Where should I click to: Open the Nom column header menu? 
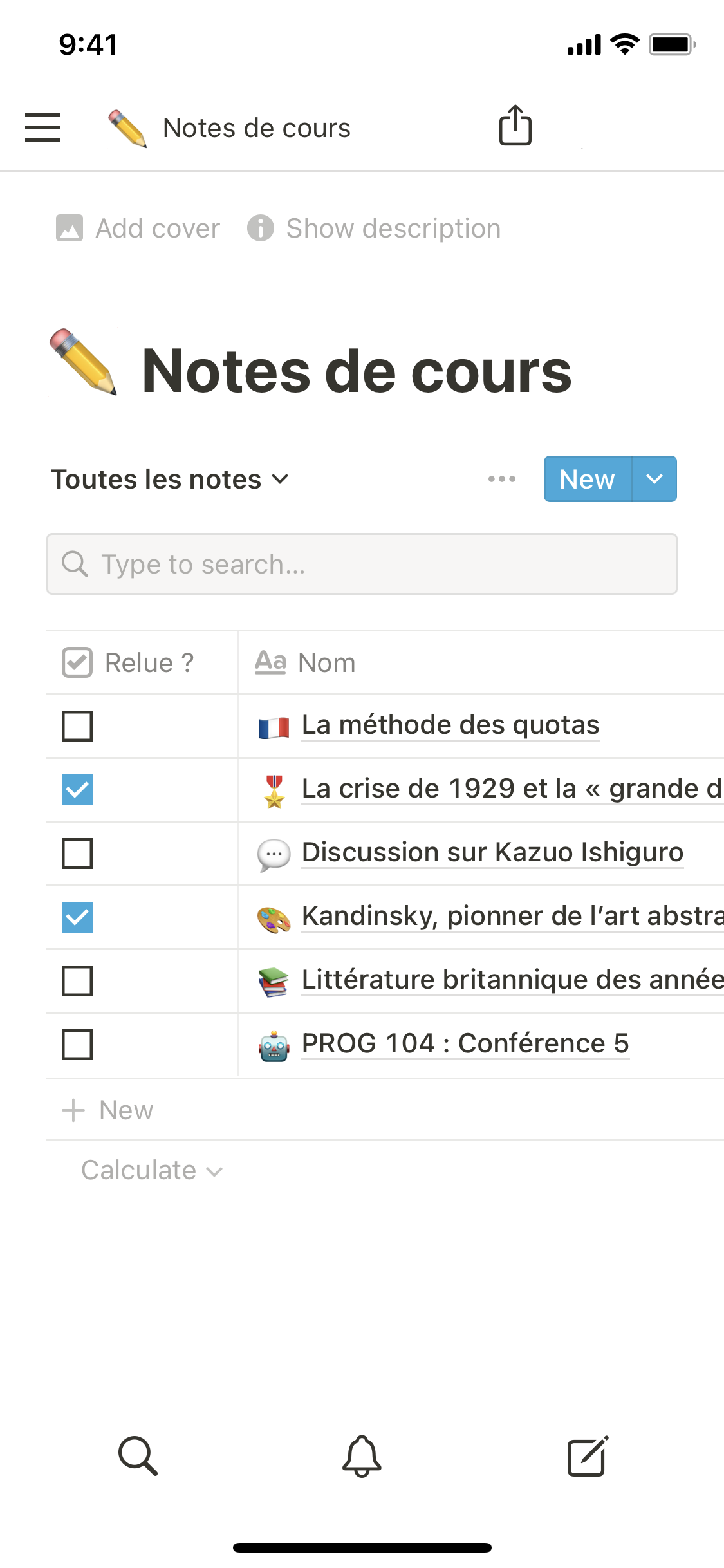327,663
